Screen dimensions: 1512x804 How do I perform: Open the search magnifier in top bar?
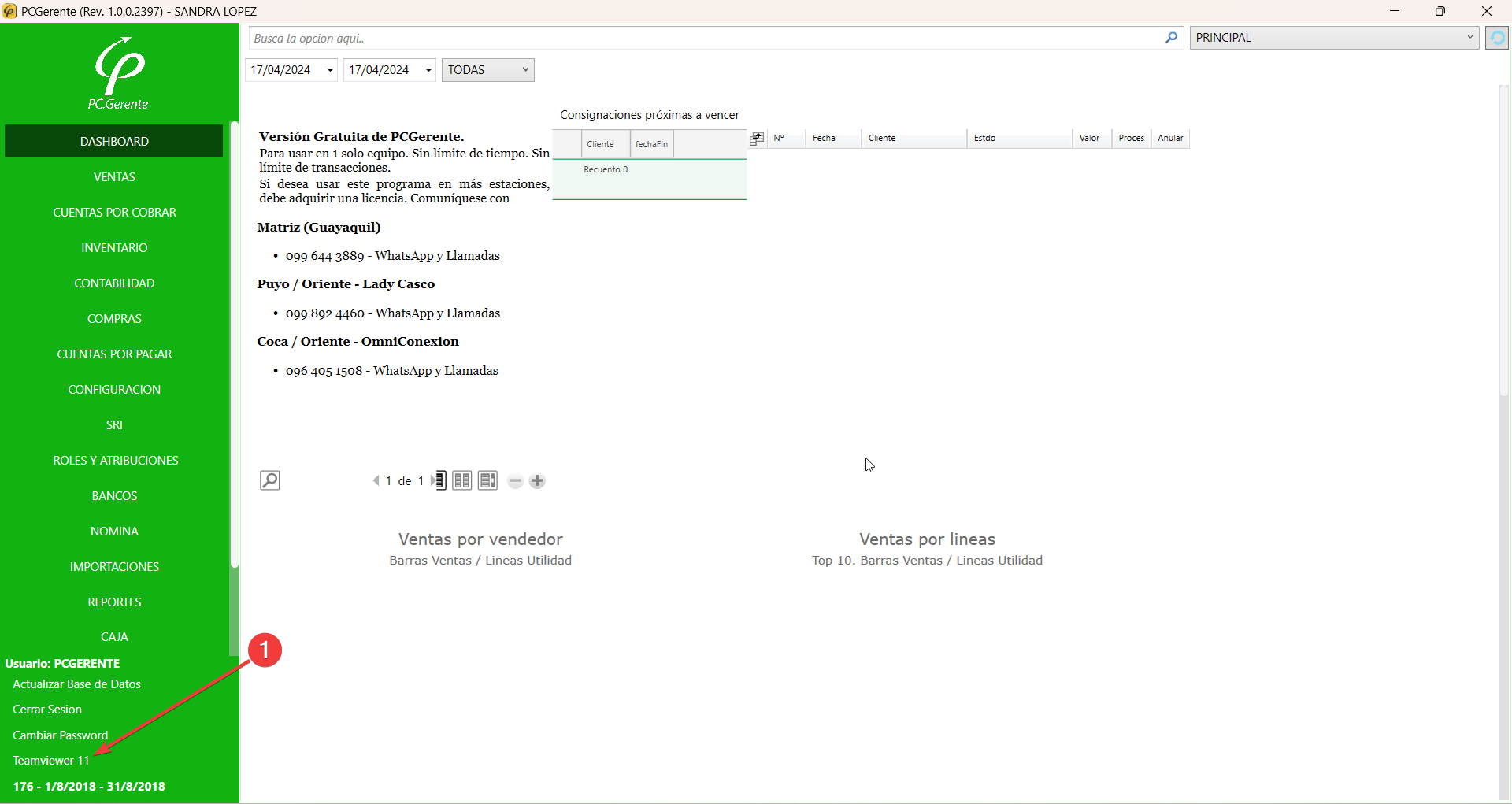(x=1171, y=38)
